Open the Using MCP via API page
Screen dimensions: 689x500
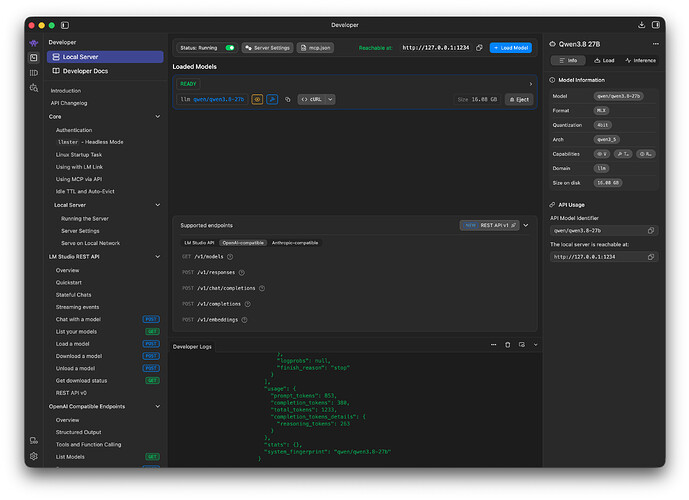(x=79, y=180)
